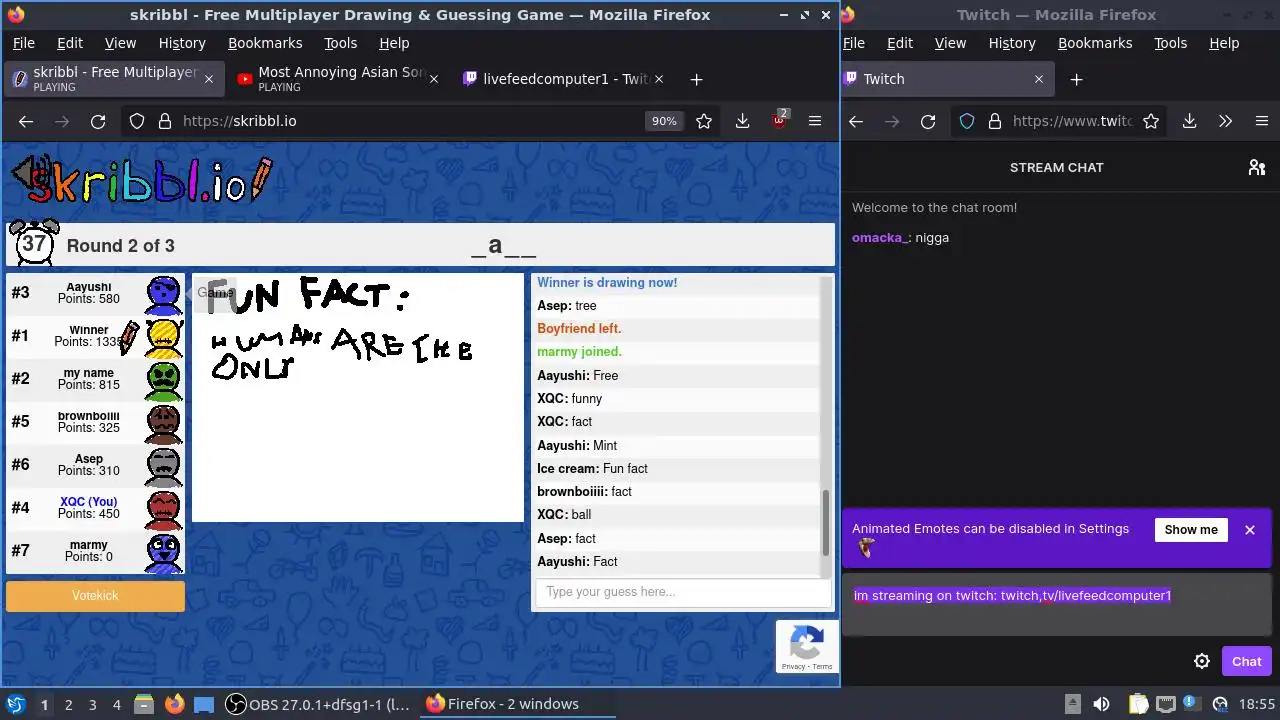
Task: Send the message with the Chat button
Action: coord(1246,661)
